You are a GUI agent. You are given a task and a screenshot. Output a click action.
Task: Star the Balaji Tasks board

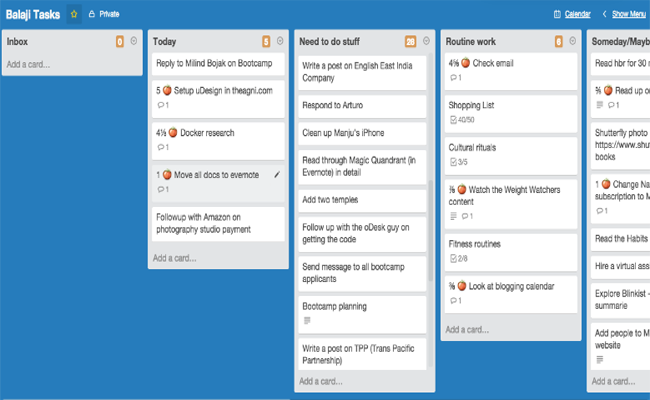(x=74, y=14)
